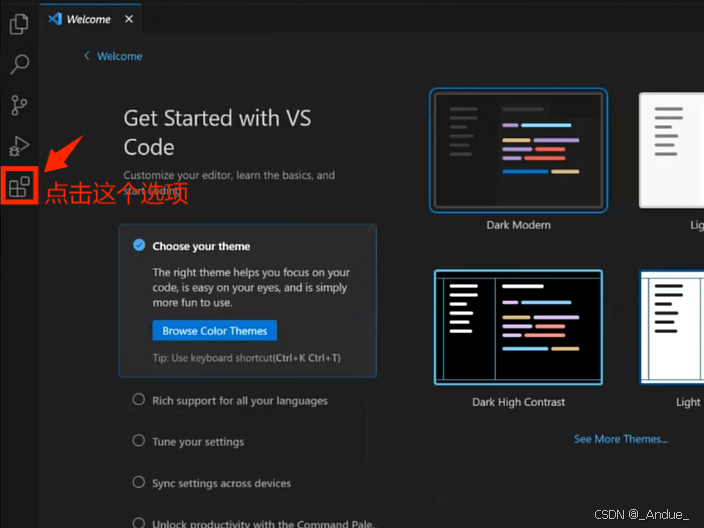The image size is (704, 528).
Task: Open See More Themes link
Action: (x=621, y=439)
